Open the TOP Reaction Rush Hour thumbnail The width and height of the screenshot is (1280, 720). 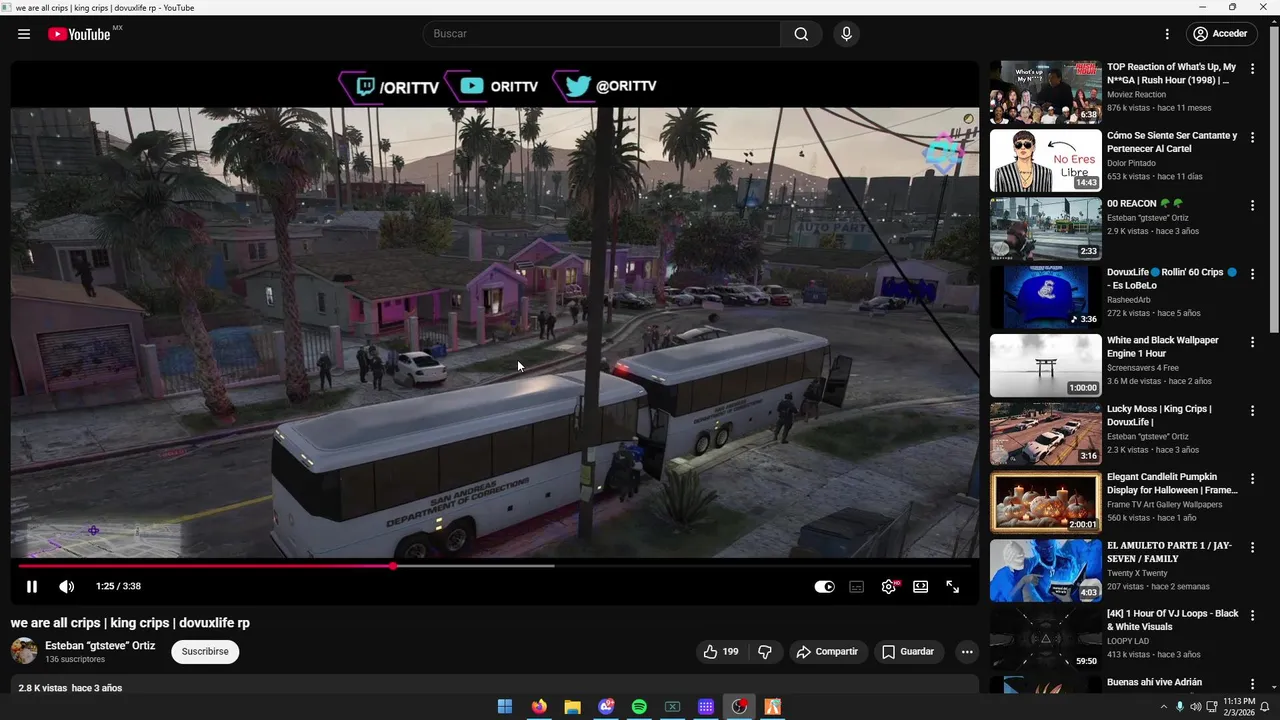(1045, 92)
